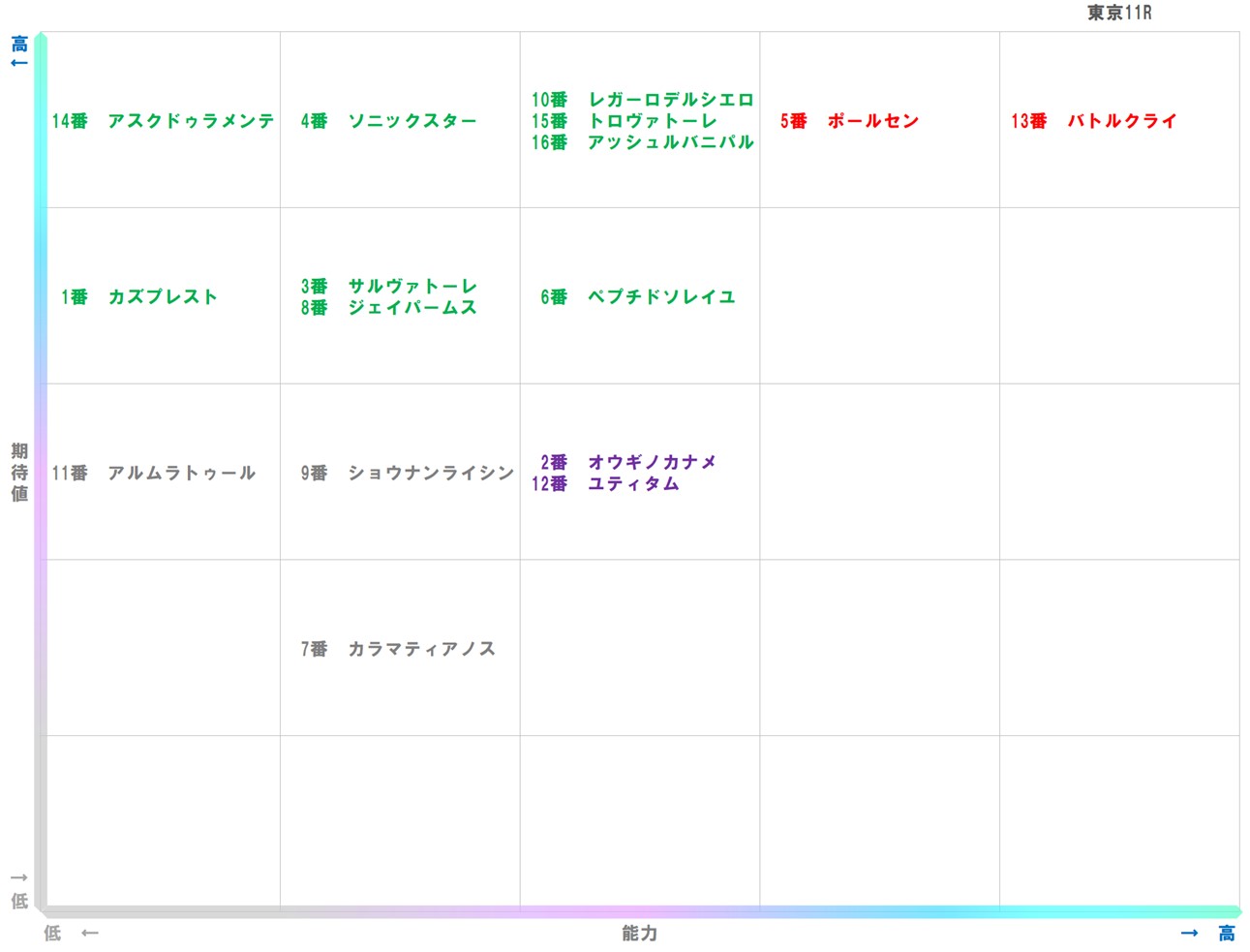Screen dimensions: 1250x952
Task: Select horse 9番 ショウナンライシン
Action: (x=406, y=474)
